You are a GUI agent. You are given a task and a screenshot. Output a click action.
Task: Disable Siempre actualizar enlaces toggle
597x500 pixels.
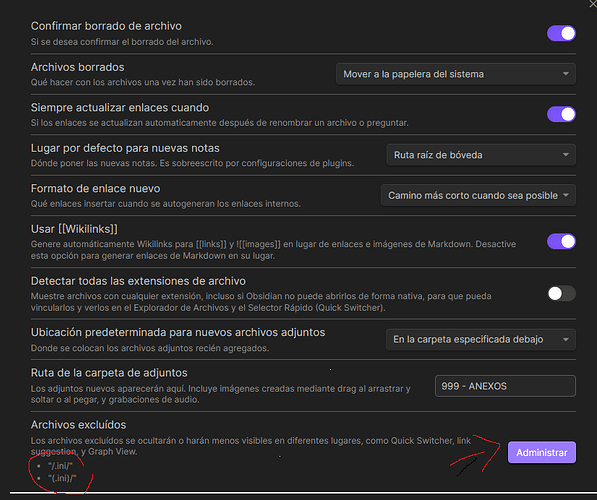pos(561,114)
